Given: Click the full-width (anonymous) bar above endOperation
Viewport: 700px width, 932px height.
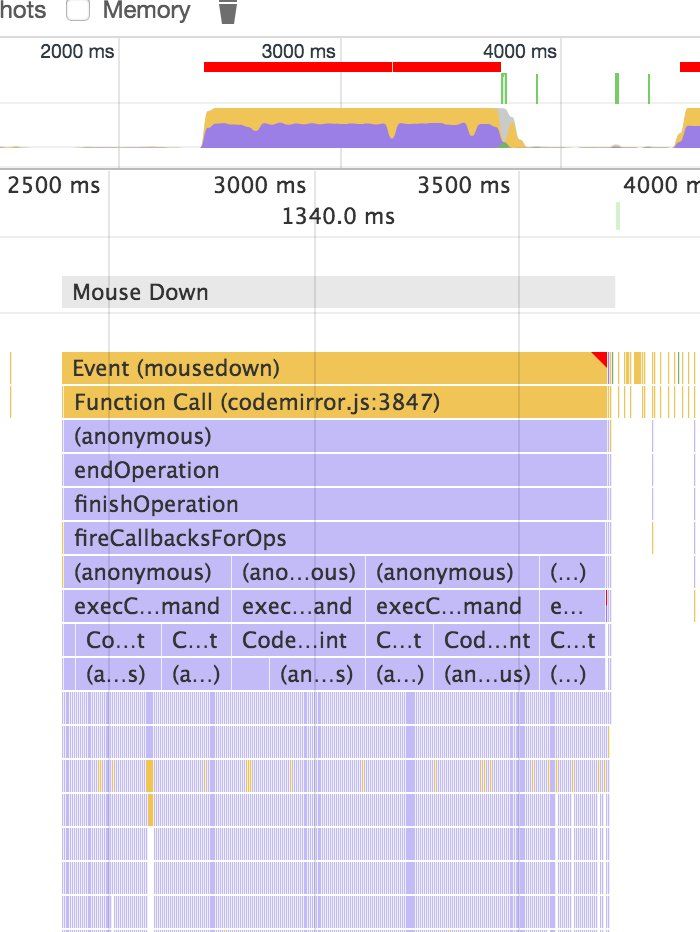Looking at the screenshot, I should (335, 436).
